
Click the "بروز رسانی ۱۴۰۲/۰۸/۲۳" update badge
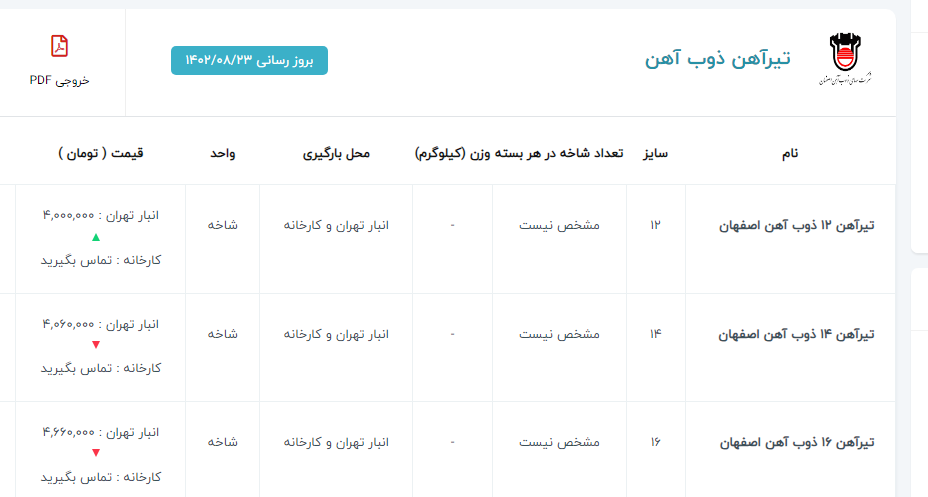[249, 60]
